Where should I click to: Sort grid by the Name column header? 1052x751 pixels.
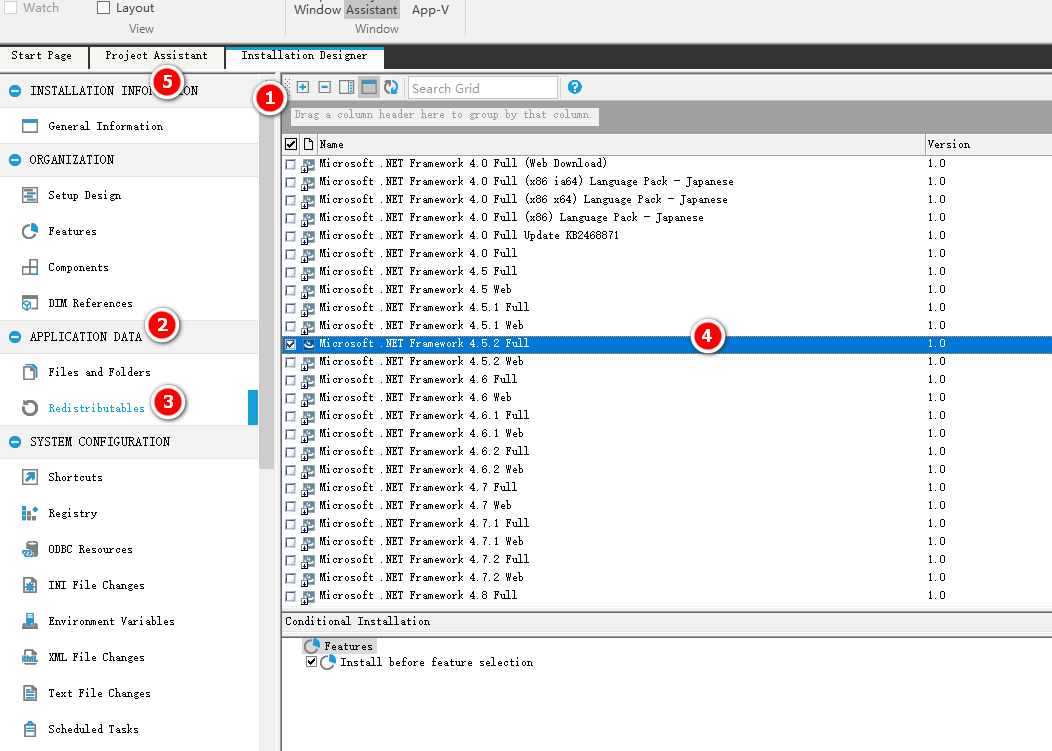click(x=620, y=144)
